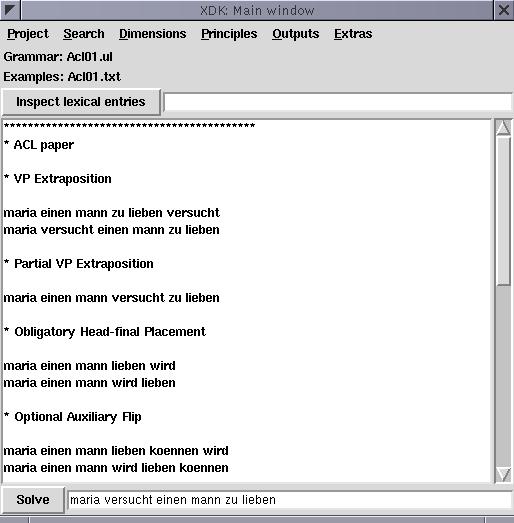Select example 'maria einen mann lieben koennen wird'

click(x=116, y=451)
